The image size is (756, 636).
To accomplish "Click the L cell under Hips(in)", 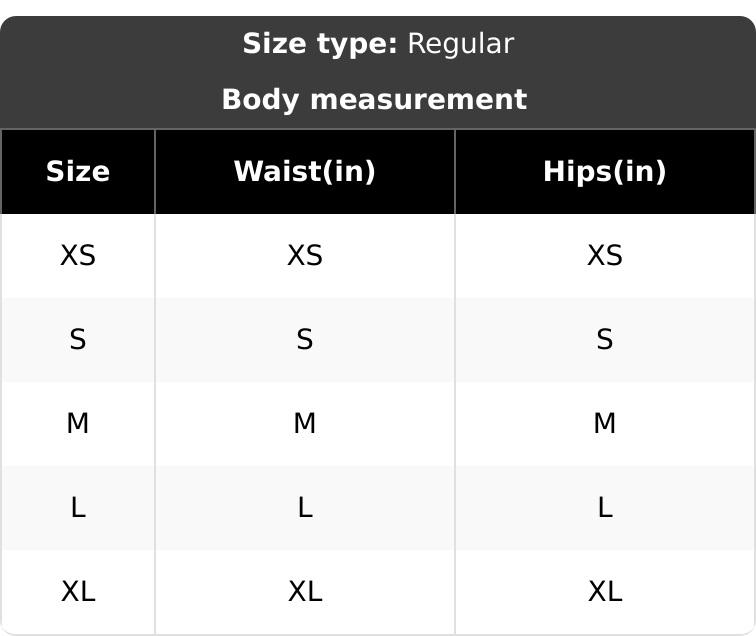I will pyautogui.click(x=605, y=508).
